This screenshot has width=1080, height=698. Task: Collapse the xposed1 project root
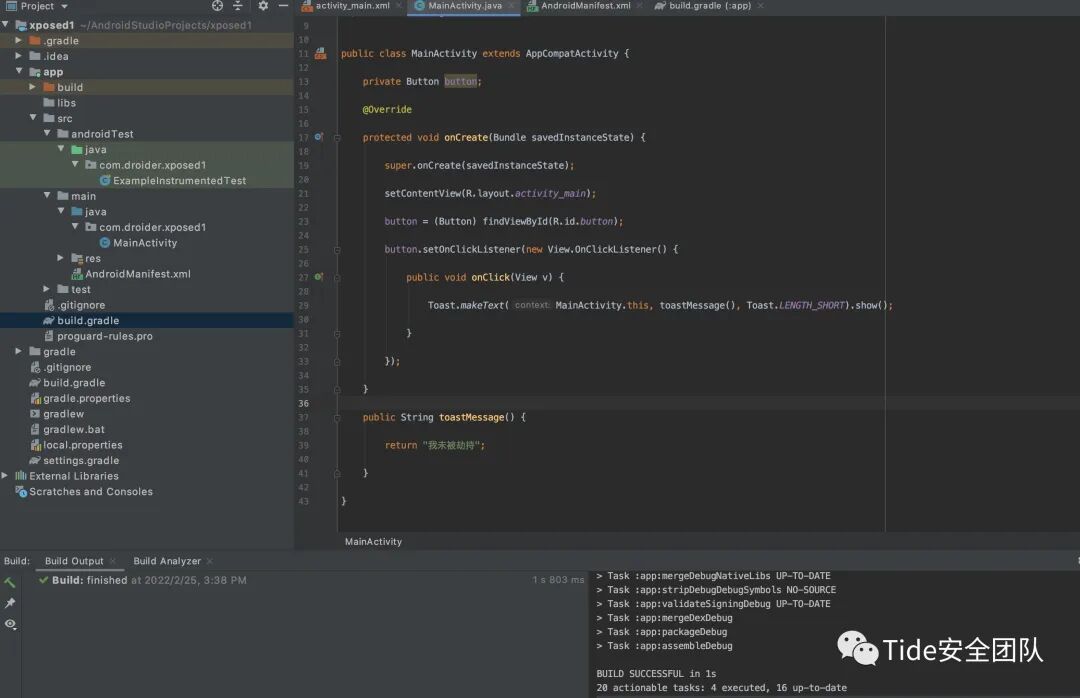pyautogui.click(x=6, y=25)
